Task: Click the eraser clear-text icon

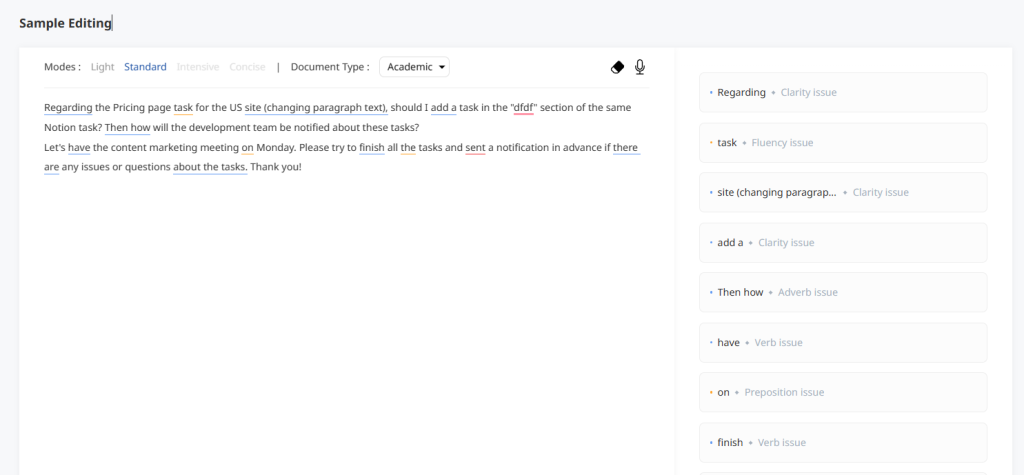Action: [x=617, y=67]
